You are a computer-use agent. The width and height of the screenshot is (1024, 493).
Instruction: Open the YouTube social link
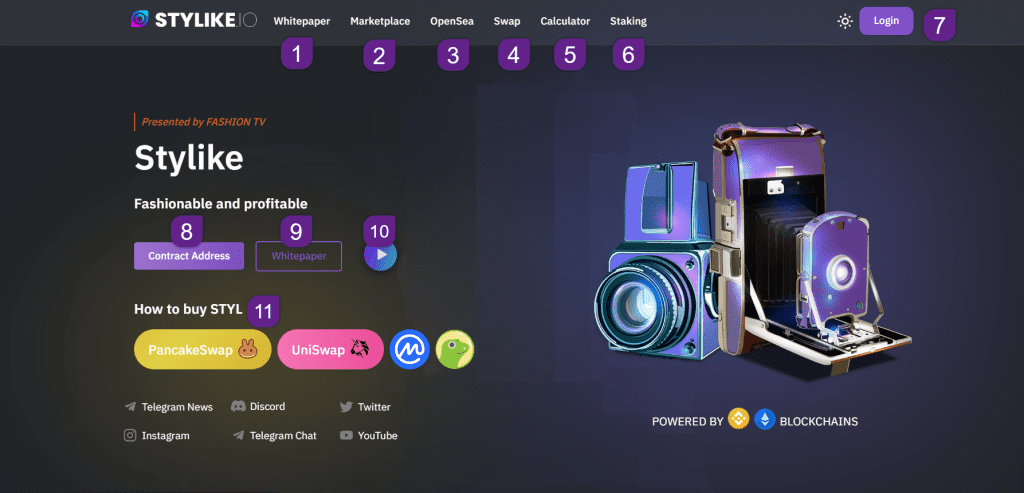(368, 436)
